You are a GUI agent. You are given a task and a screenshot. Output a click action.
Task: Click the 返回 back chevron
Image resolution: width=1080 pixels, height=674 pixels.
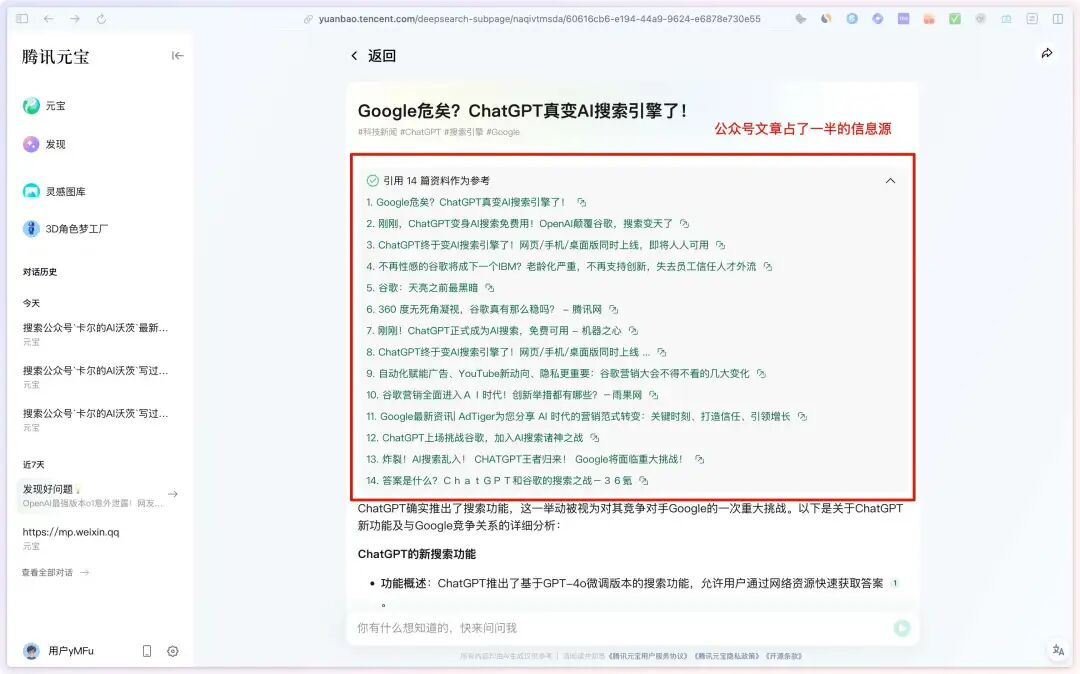tap(354, 56)
